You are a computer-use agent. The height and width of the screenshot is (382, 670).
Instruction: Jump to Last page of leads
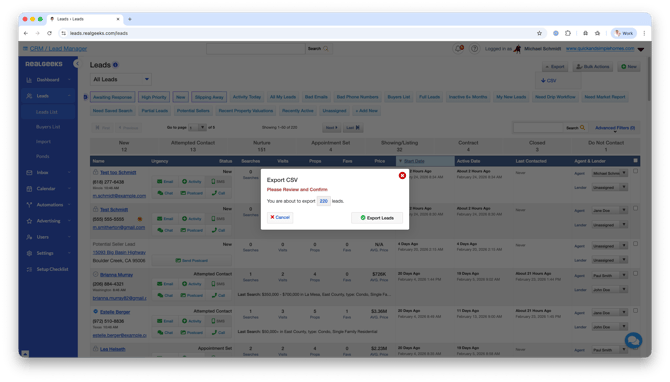coord(353,128)
